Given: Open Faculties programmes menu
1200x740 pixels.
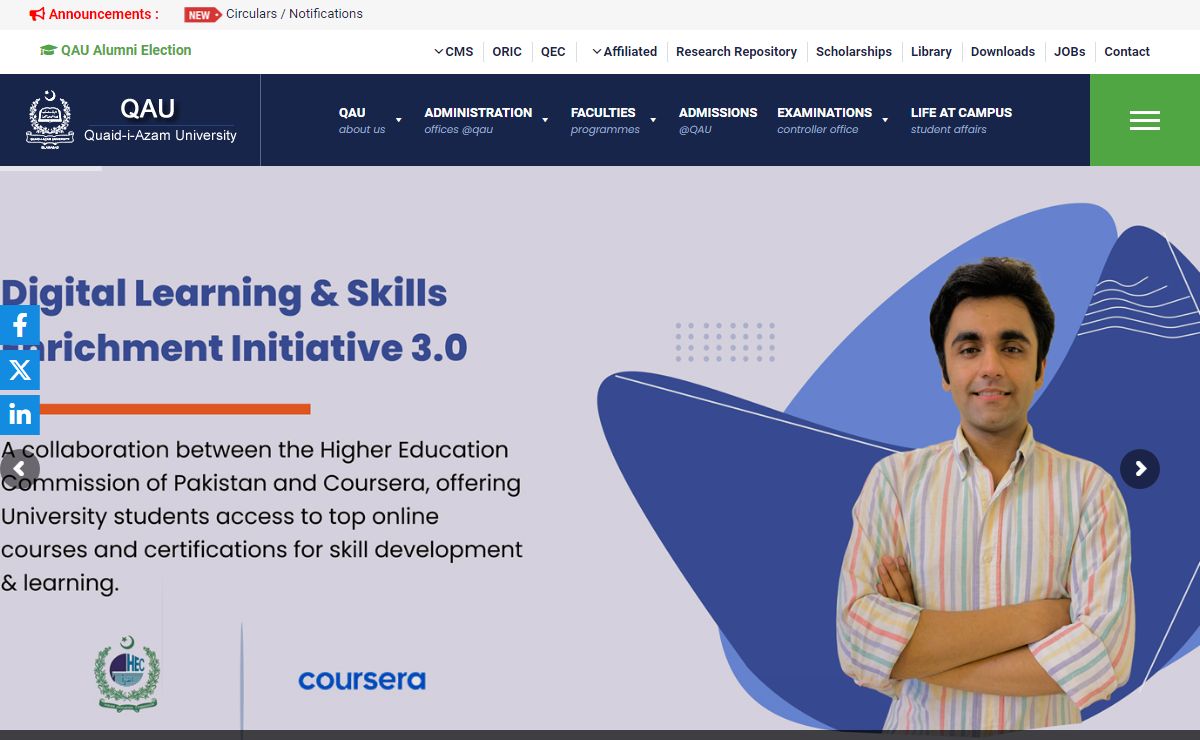Looking at the screenshot, I should point(605,120).
